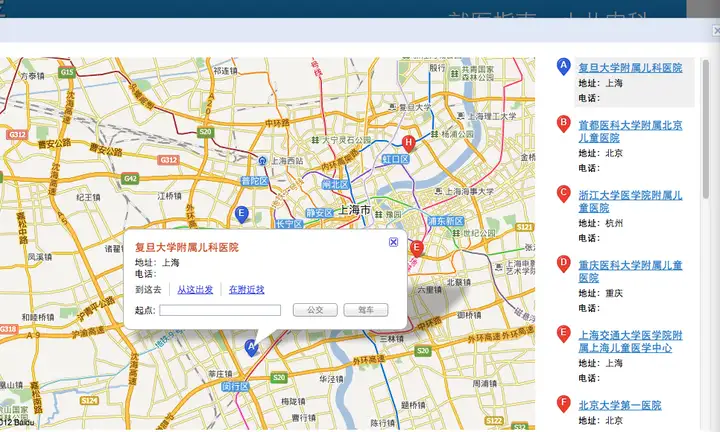Image resolution: width=720 pixels, height=432 pixels.
Task: Click the 方泰镇 town label
Action: (x=33, y=76)
